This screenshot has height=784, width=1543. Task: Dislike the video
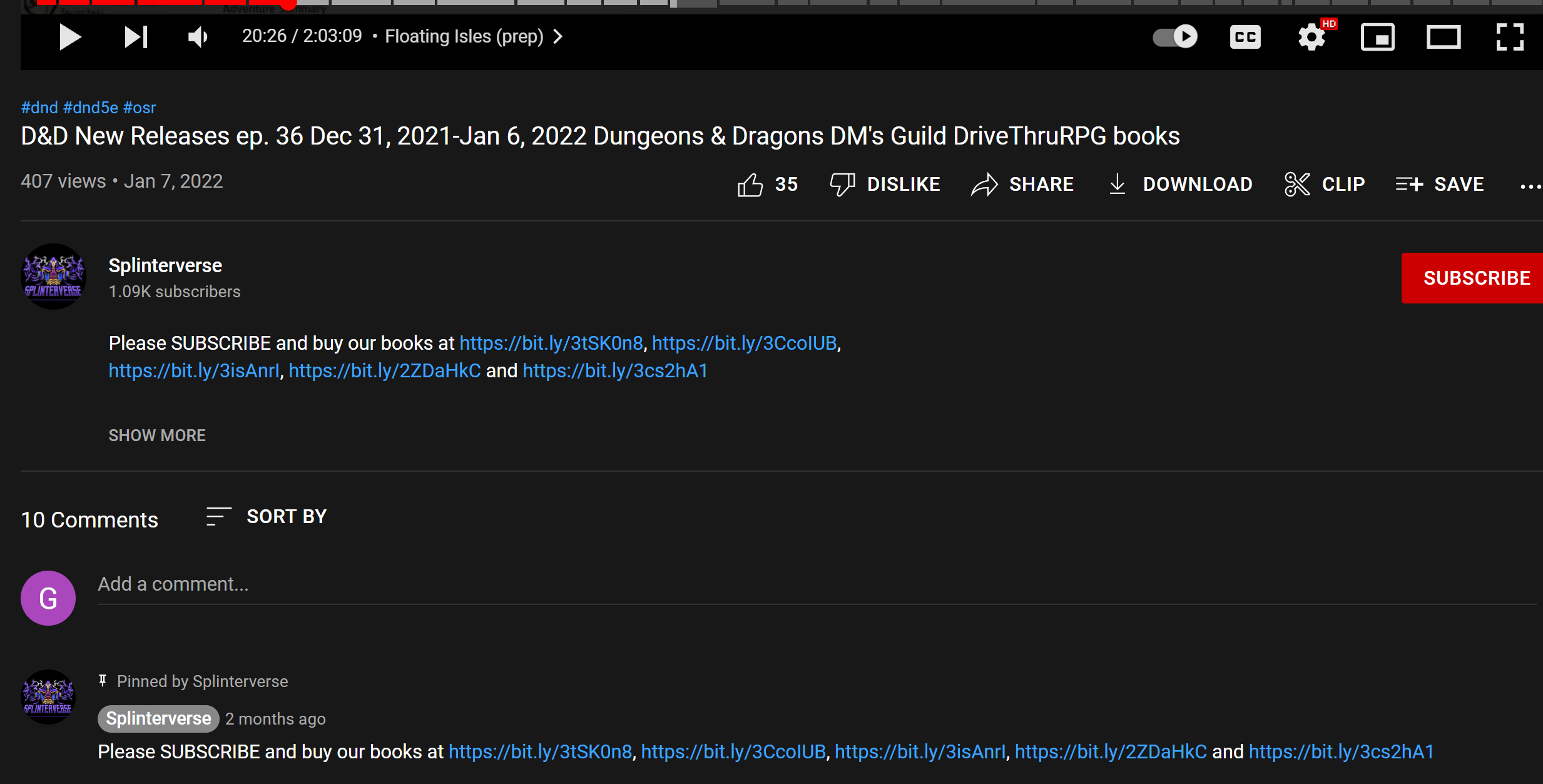coord(885,185)
